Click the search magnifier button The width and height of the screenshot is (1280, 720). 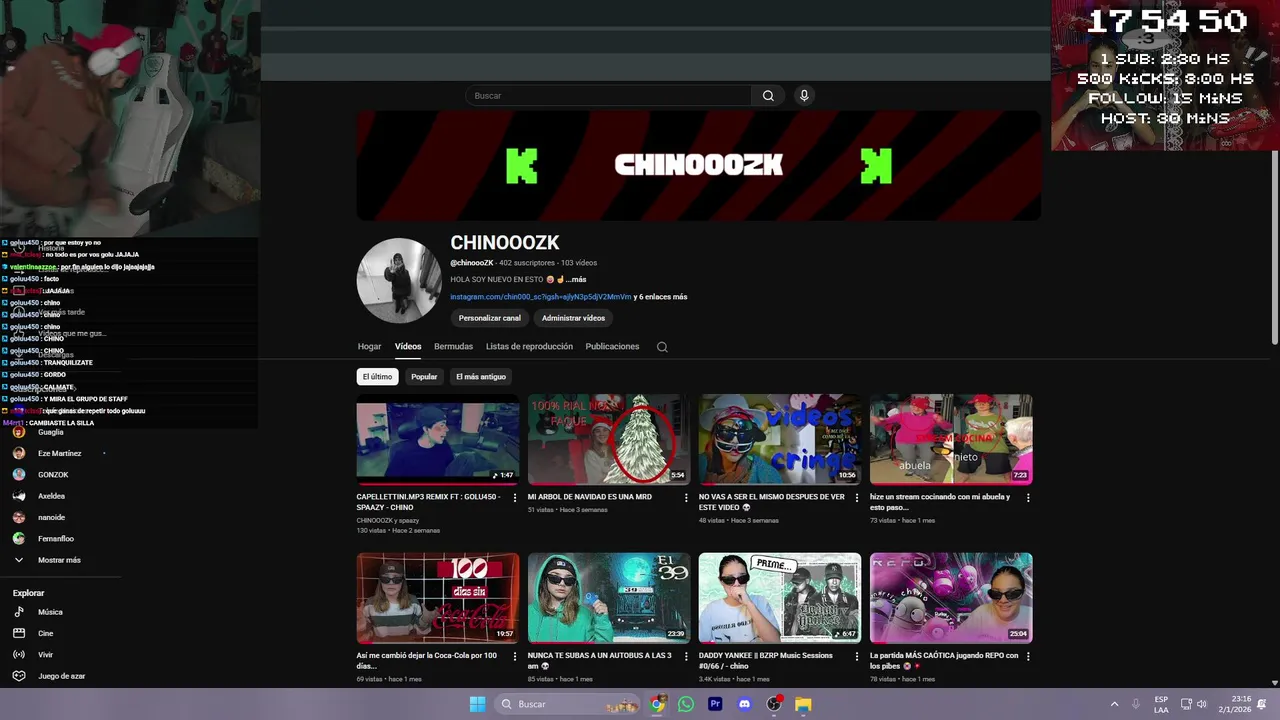pyautogui.click(x=768, y=96)
